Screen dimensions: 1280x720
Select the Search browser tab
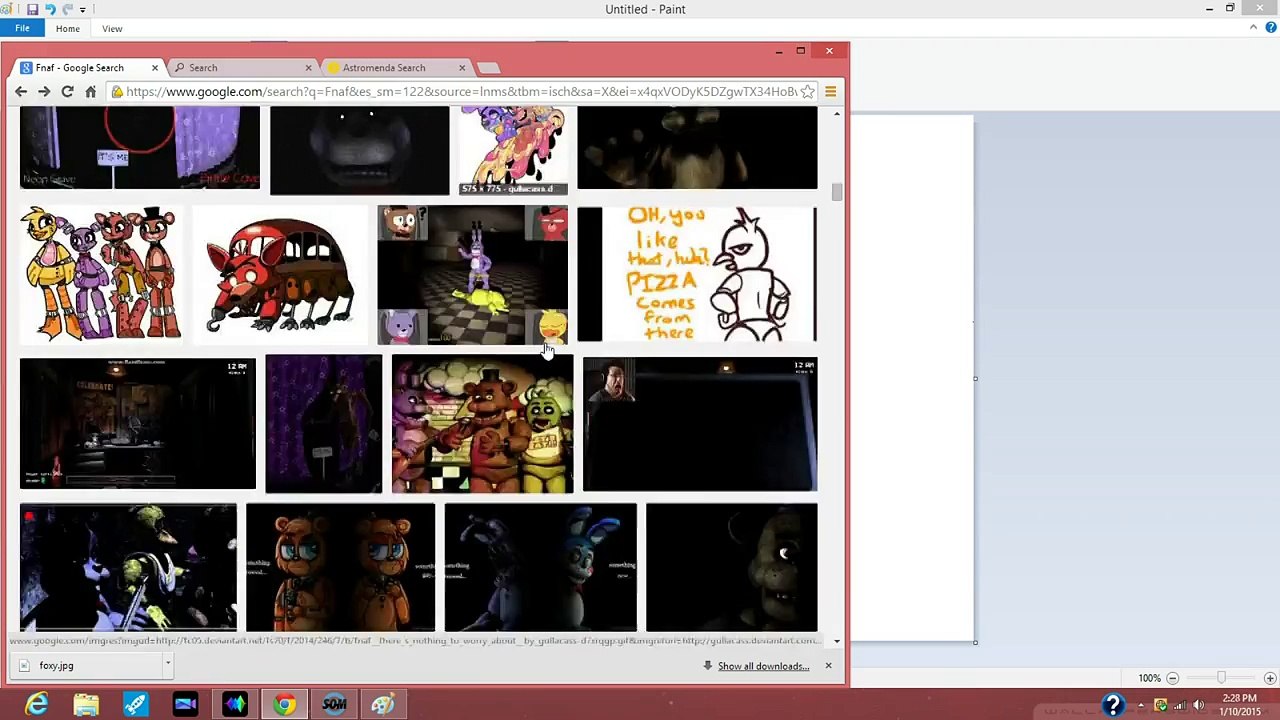click(203, 68)
